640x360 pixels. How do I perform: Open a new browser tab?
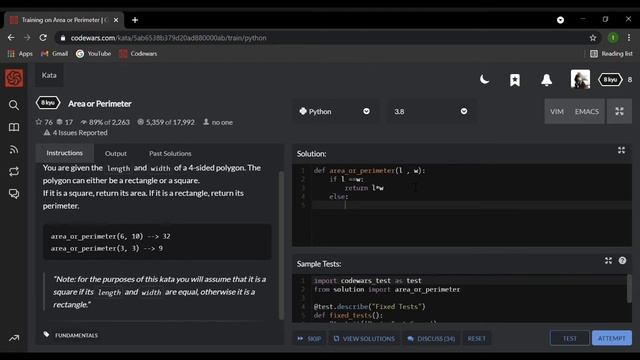tap(135, 20)
